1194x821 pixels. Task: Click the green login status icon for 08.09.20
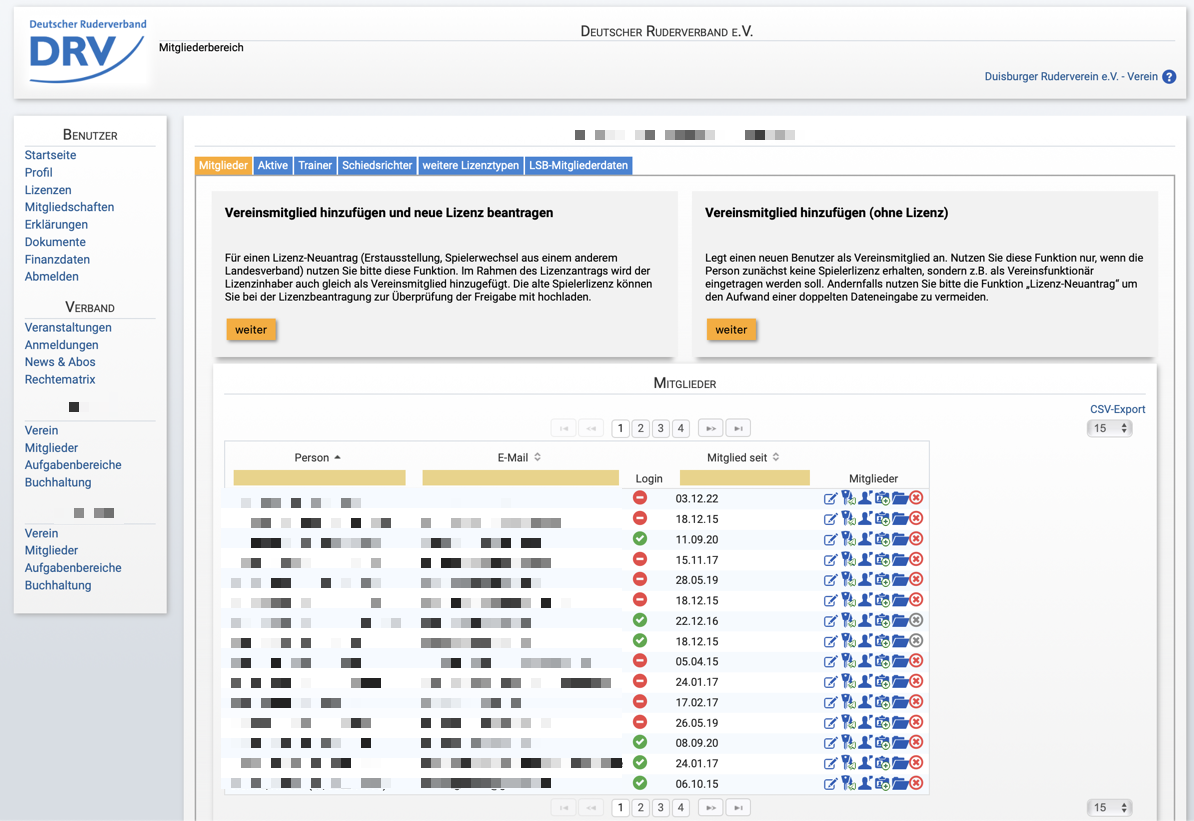tap(640, 742)
